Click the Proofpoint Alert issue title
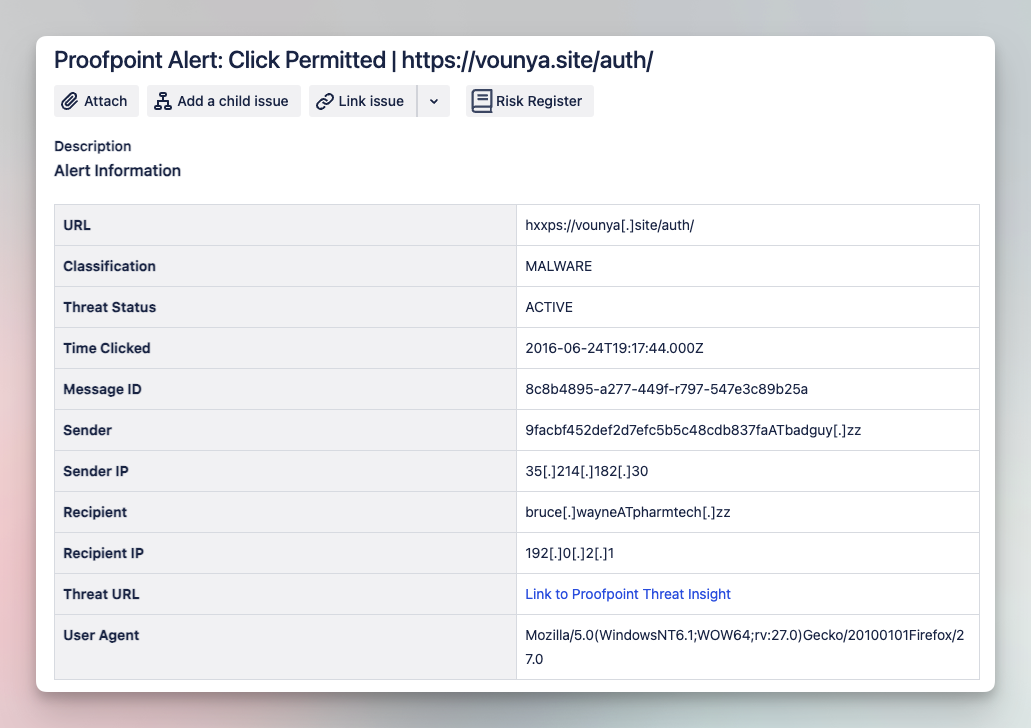1031x728 pixels. click(x=353, y=60)
